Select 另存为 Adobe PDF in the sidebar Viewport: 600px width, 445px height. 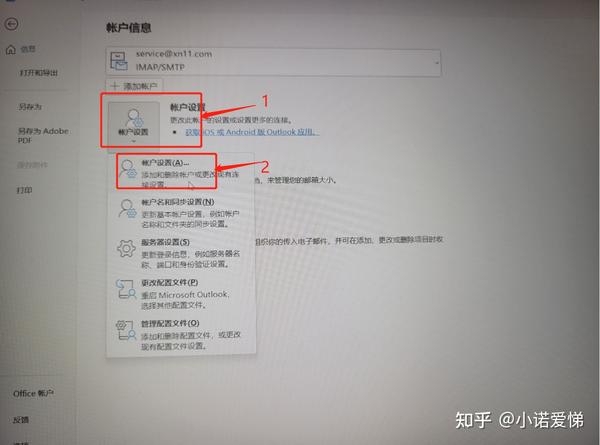pos(43,135)
